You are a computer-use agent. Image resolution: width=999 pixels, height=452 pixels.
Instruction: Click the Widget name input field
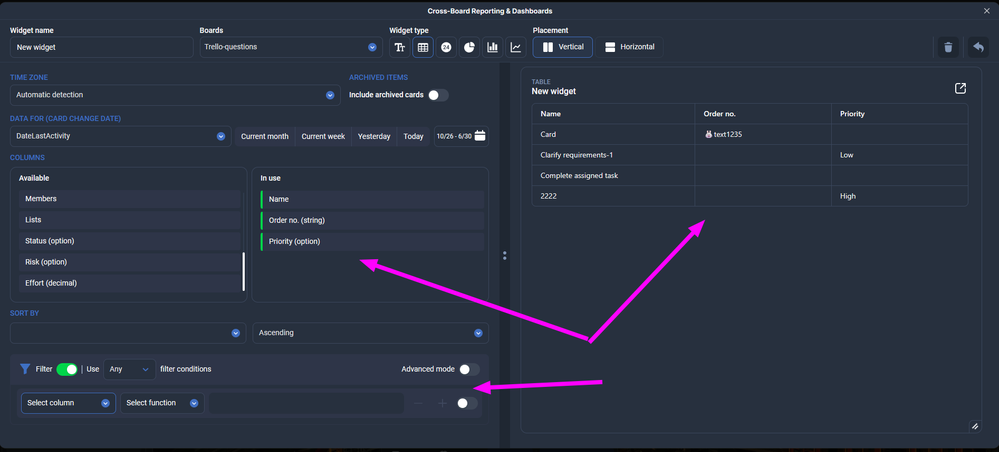click(x=102, y=47)
